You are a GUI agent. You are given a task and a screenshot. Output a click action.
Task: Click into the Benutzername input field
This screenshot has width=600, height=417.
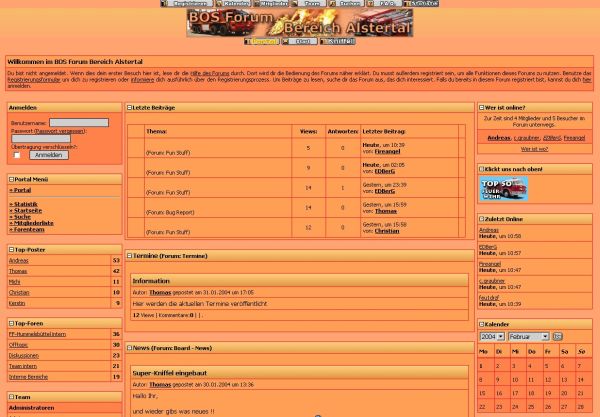point(79,123)
